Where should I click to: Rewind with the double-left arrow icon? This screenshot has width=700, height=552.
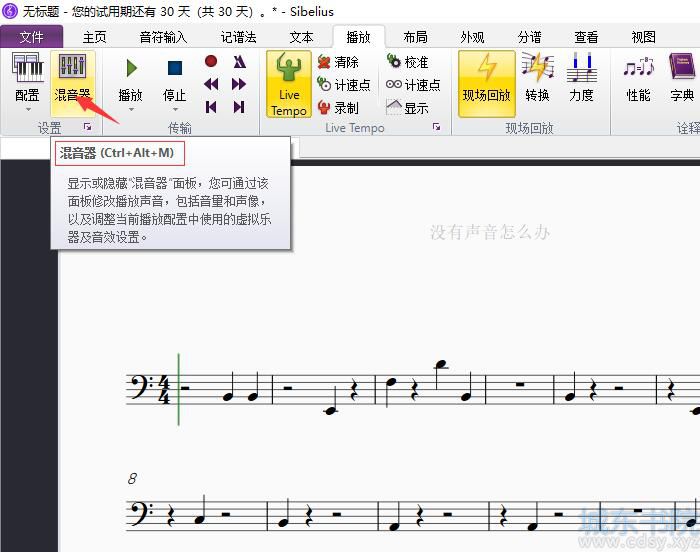(x=211, y=84)
